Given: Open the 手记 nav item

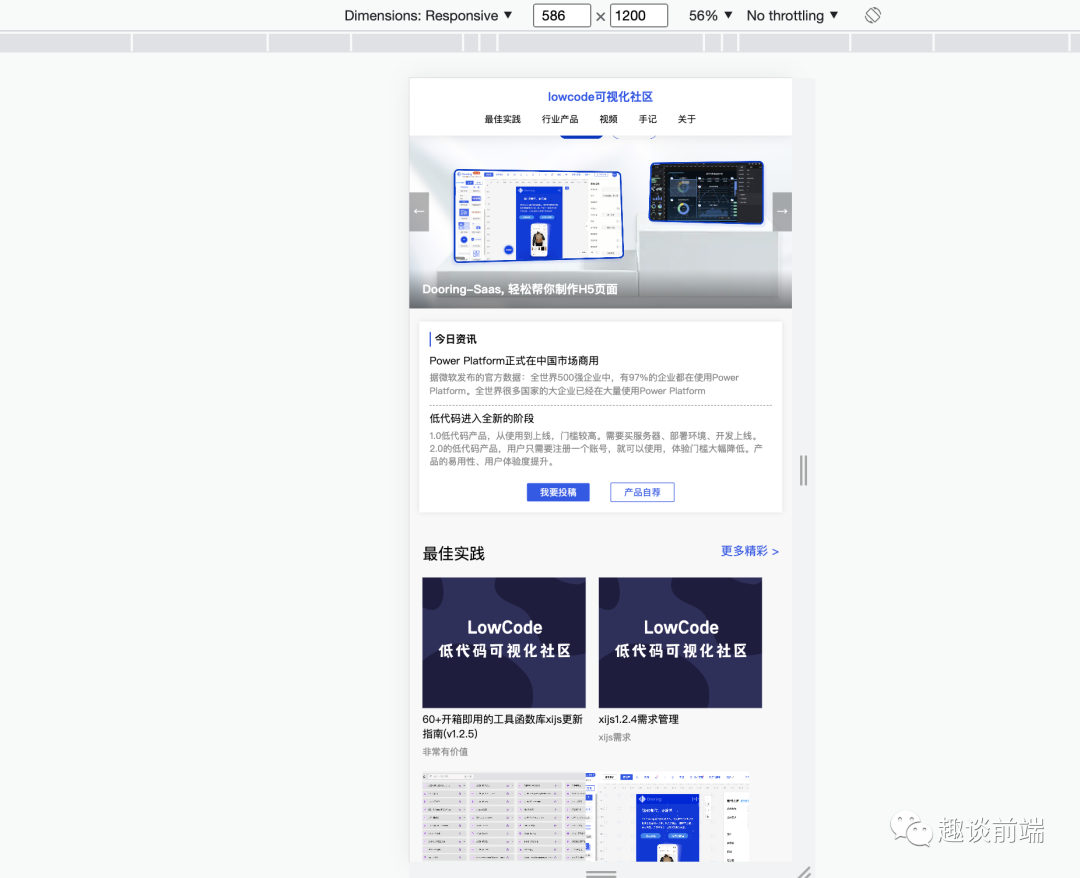Looking at the screenshot, I should tap(647, 119).
